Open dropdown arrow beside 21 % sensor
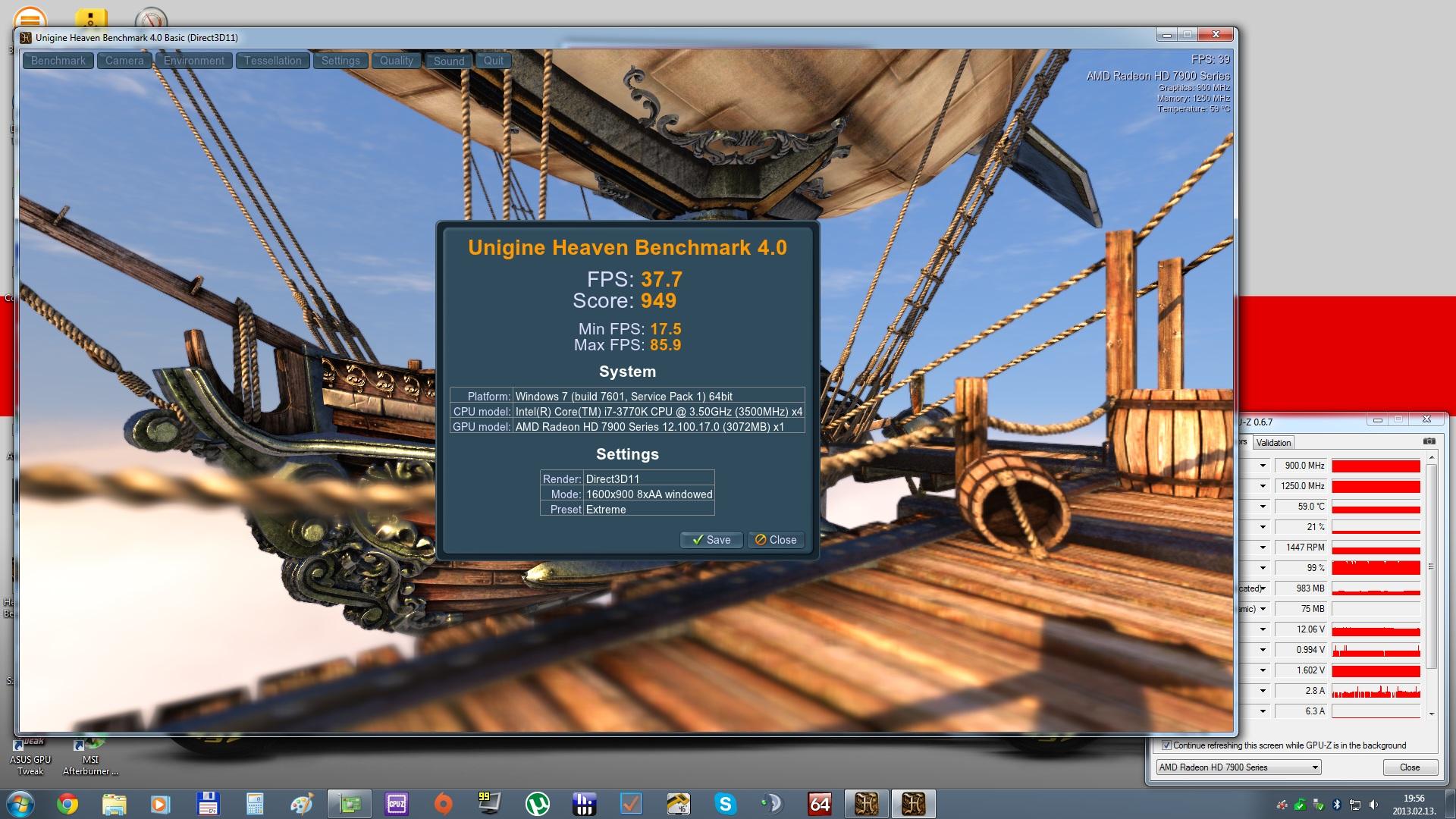This screenshot has height=819, width=1456. 1263,527
